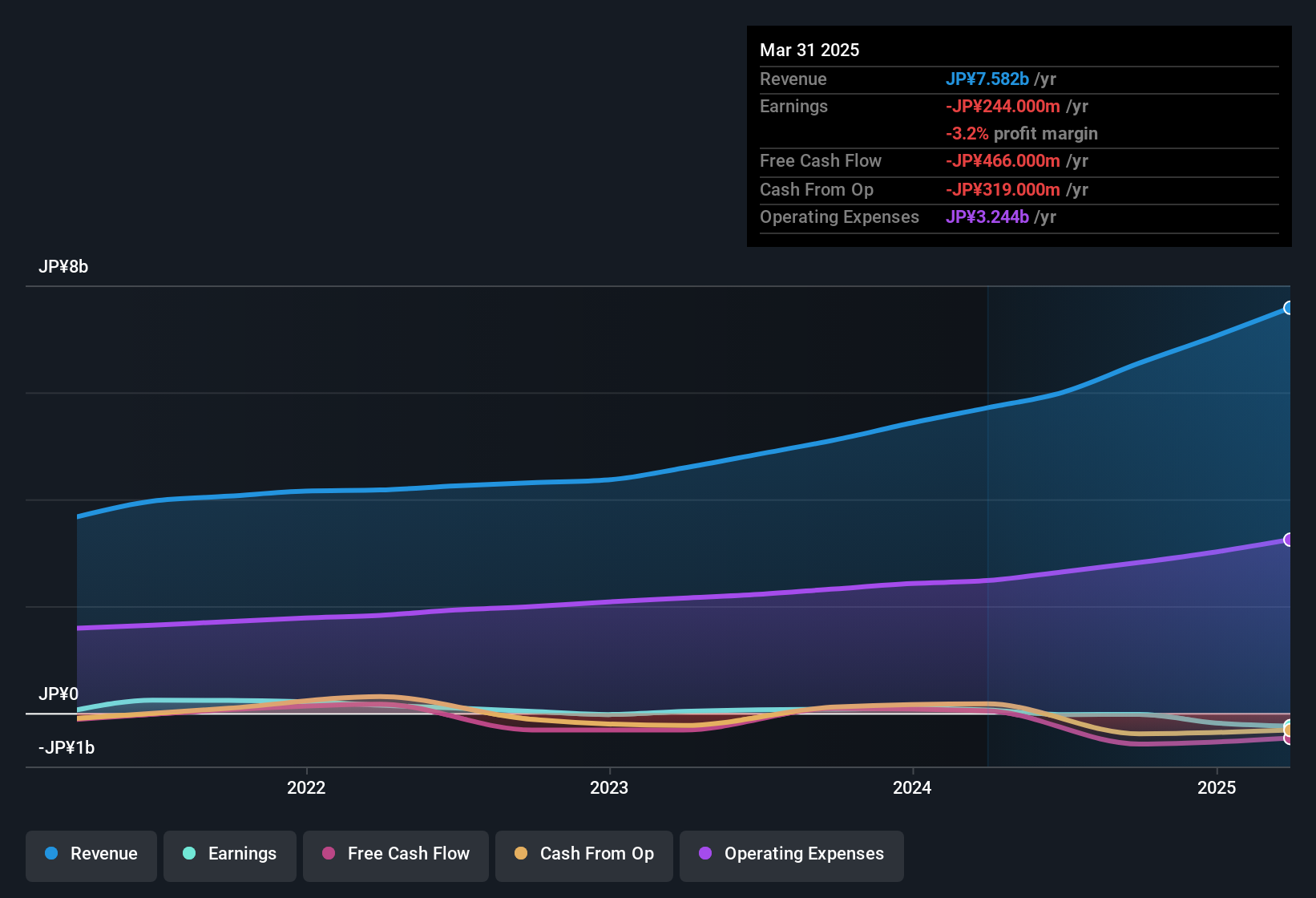This screenshot has height=898, width=1316.
Task: Click the purple Operating Expenses legend dot
Action: click(x=705, y=853)
